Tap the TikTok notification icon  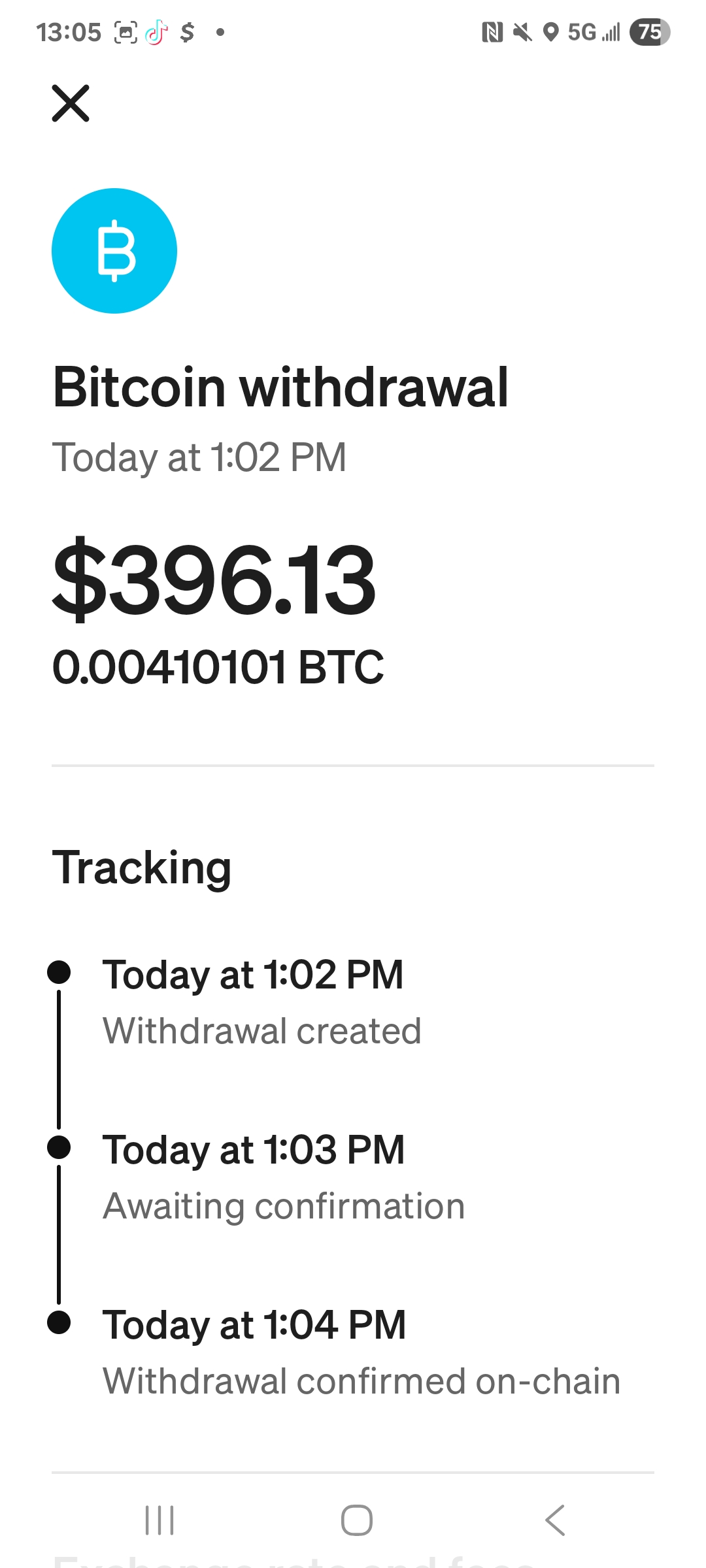pos(156,32)
